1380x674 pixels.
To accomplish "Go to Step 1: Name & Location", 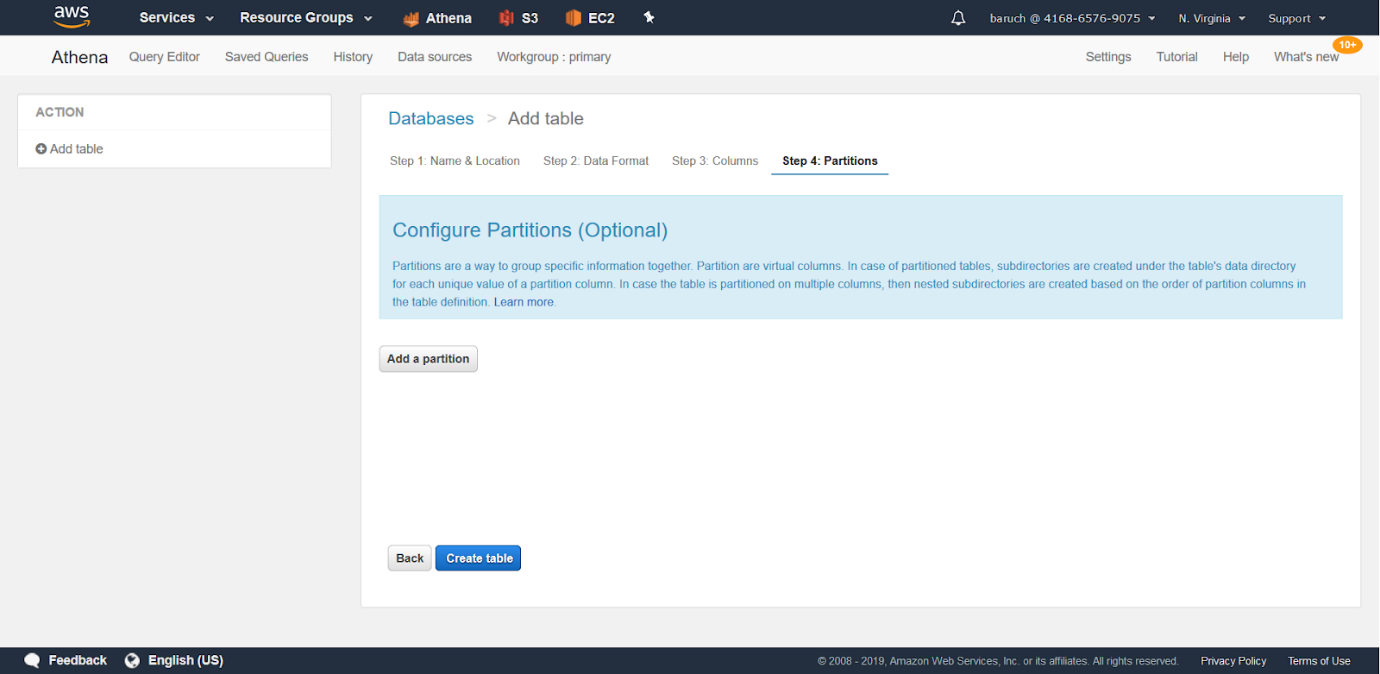I will pos(455,161).
